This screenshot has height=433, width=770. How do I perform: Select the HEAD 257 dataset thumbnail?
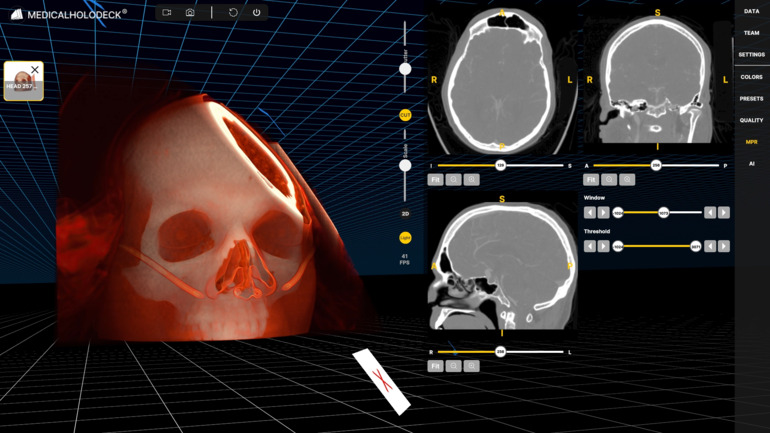[x=24, y=81]
